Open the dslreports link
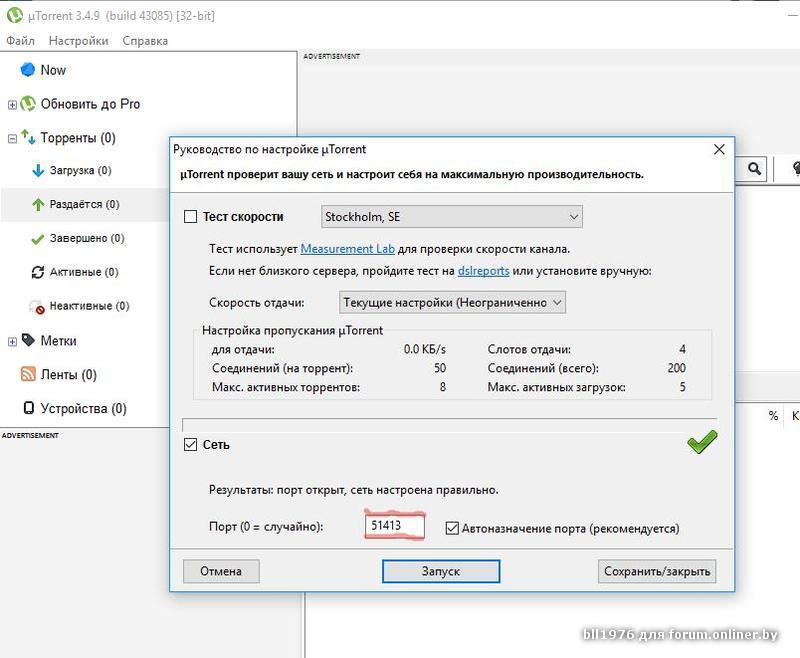Viewport: 800px width, 658px height. (483, 271)
